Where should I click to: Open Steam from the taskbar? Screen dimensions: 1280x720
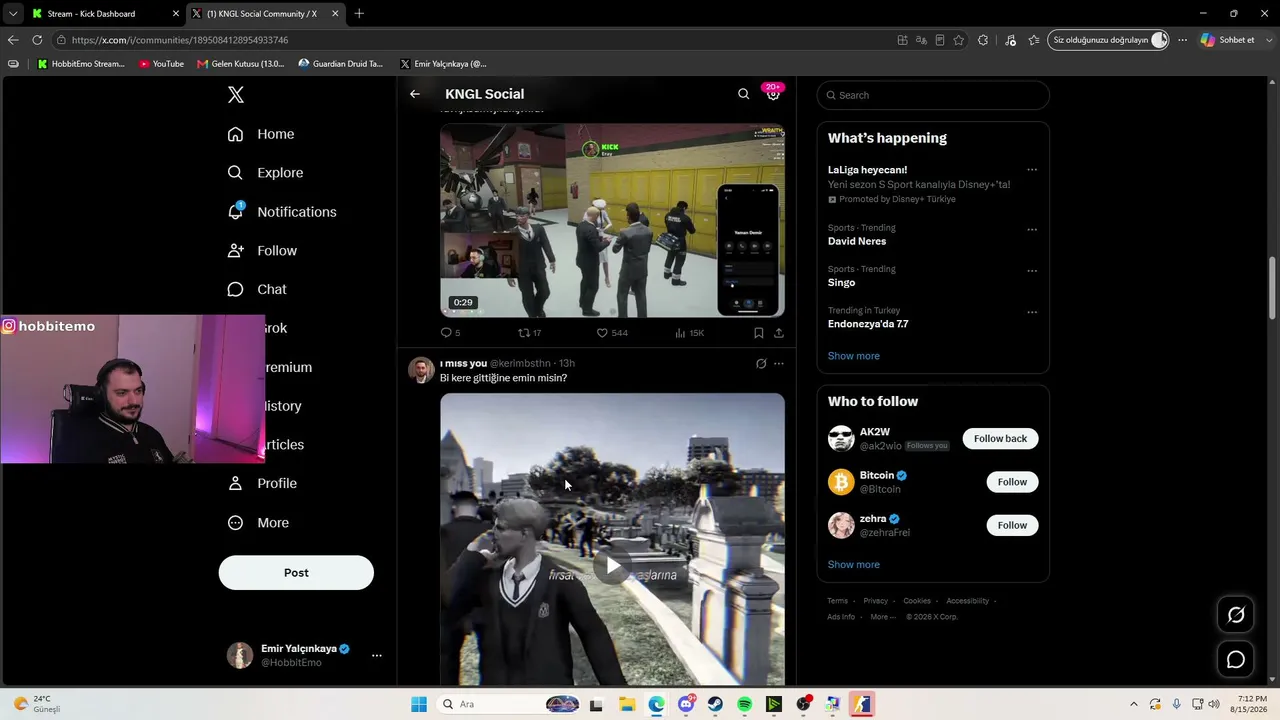[715, 704]
